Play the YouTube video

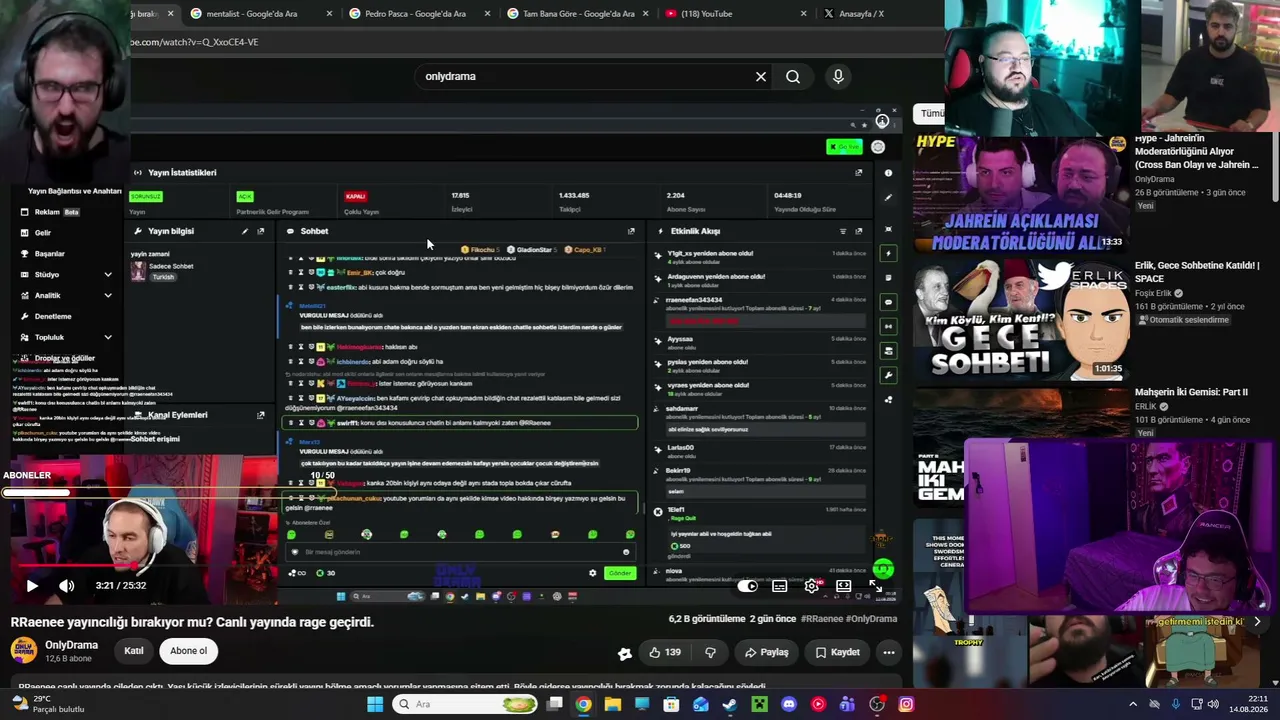(31, 586)
